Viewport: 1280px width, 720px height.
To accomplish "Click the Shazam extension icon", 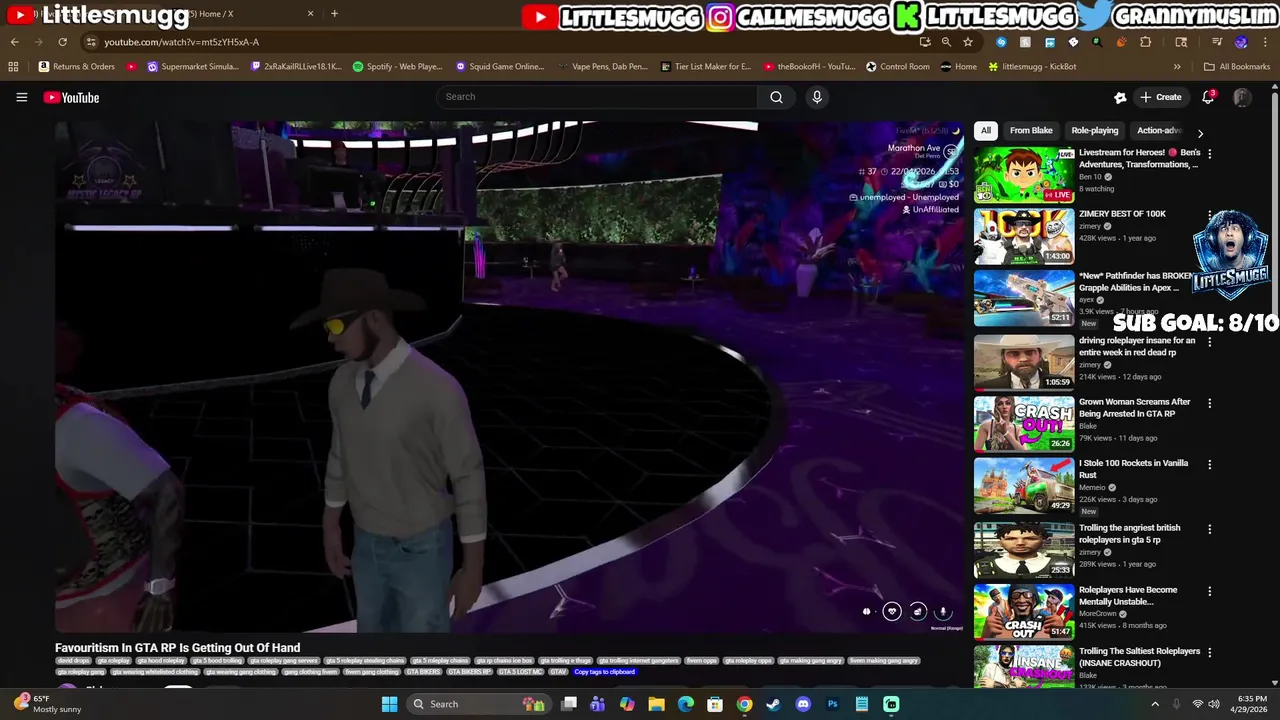I will (1001, 42).
